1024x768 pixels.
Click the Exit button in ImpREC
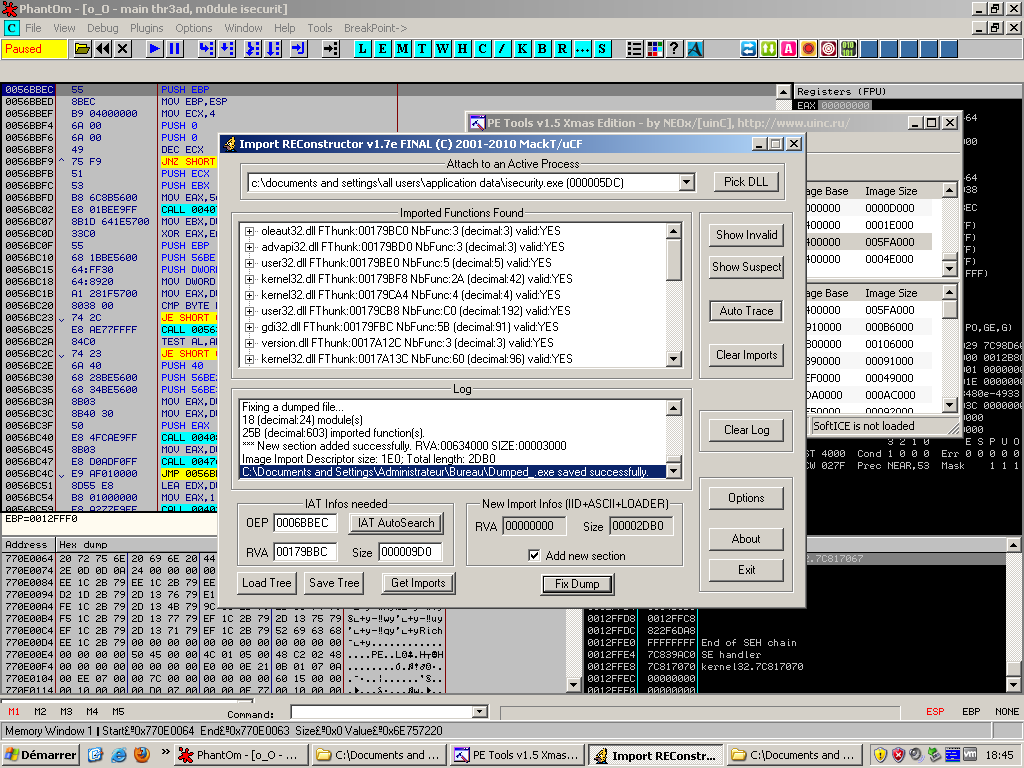746,570
